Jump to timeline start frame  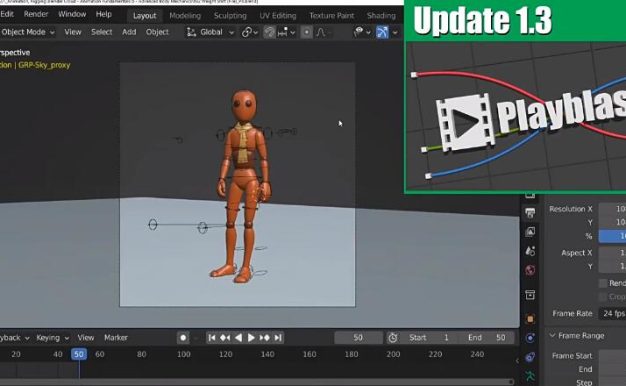tap(212, 338)
